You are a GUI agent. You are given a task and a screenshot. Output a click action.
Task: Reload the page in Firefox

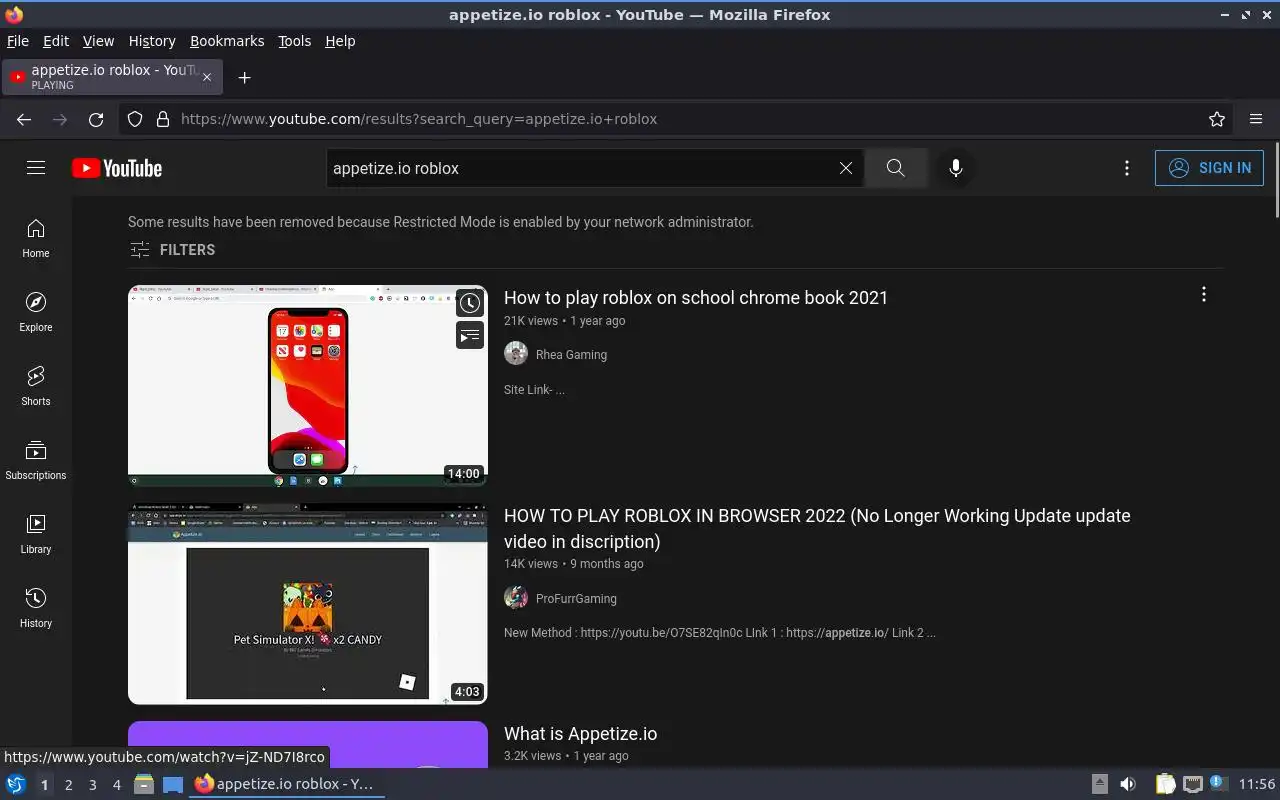(x=96, y=119)
